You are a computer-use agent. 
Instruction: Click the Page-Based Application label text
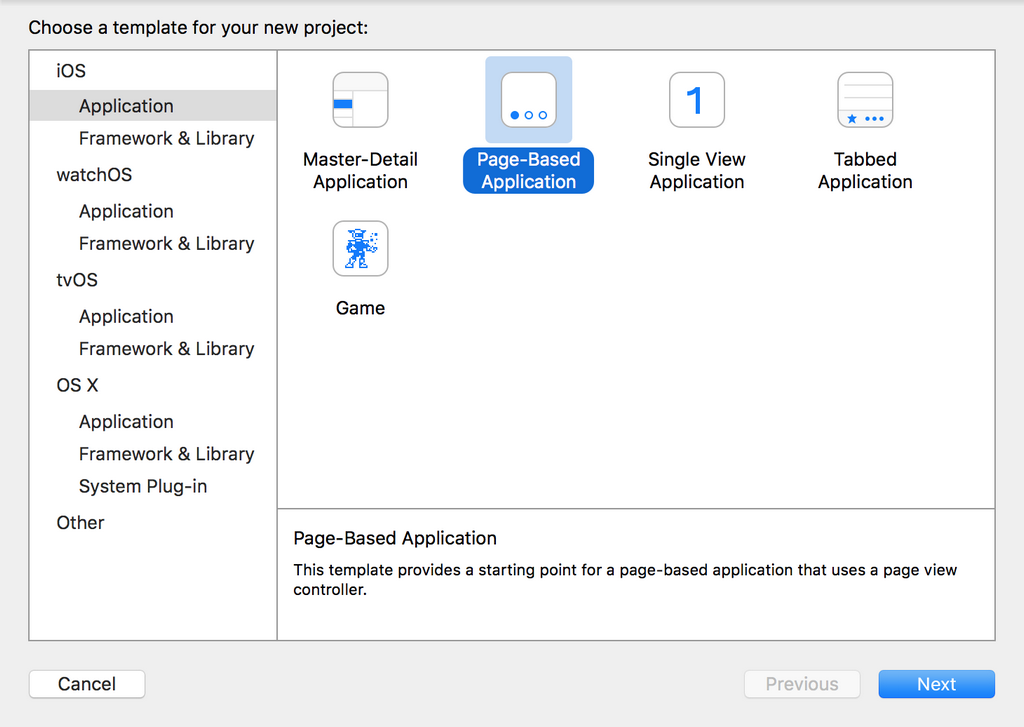tap(528, 171)
